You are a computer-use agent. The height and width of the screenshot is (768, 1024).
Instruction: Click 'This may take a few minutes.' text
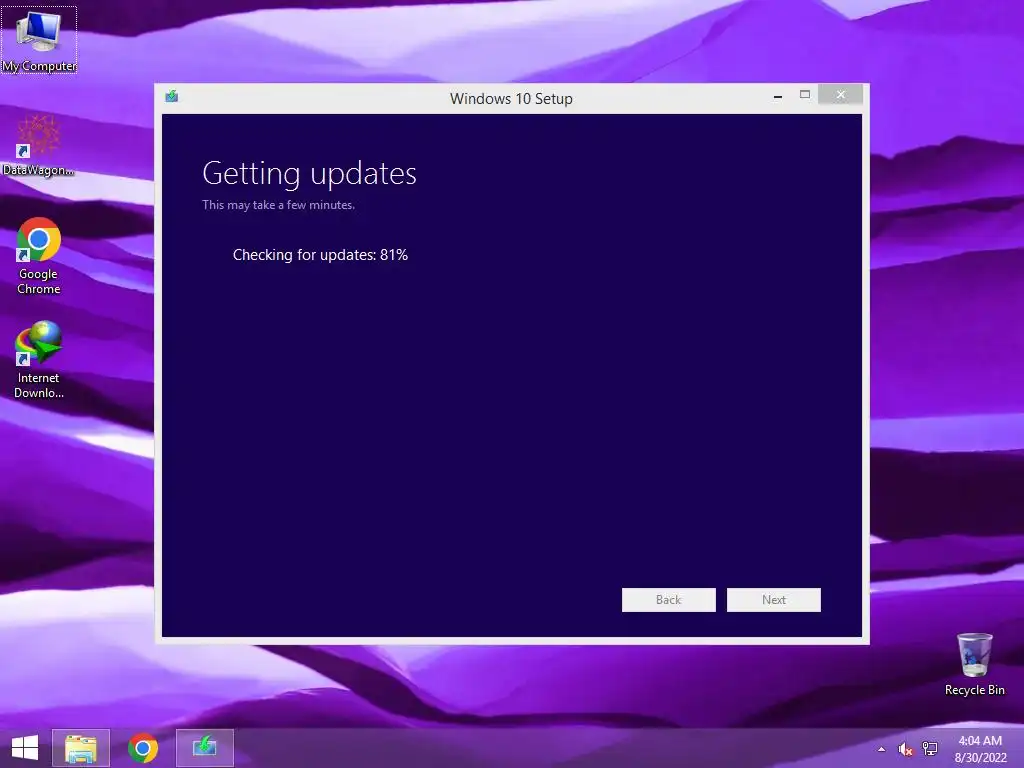[x=278, y=205]
